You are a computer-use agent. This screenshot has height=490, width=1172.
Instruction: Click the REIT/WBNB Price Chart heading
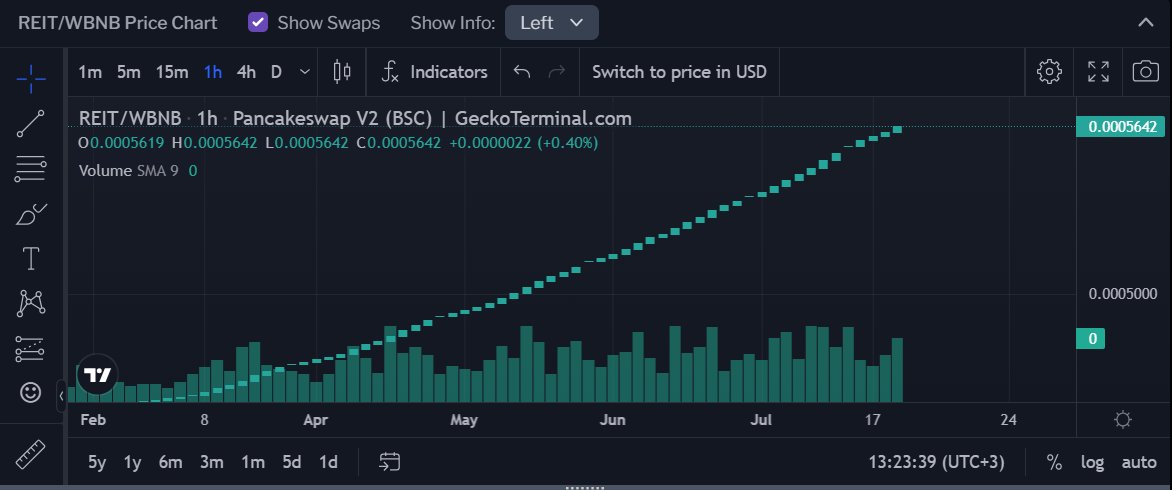point(117,22)
